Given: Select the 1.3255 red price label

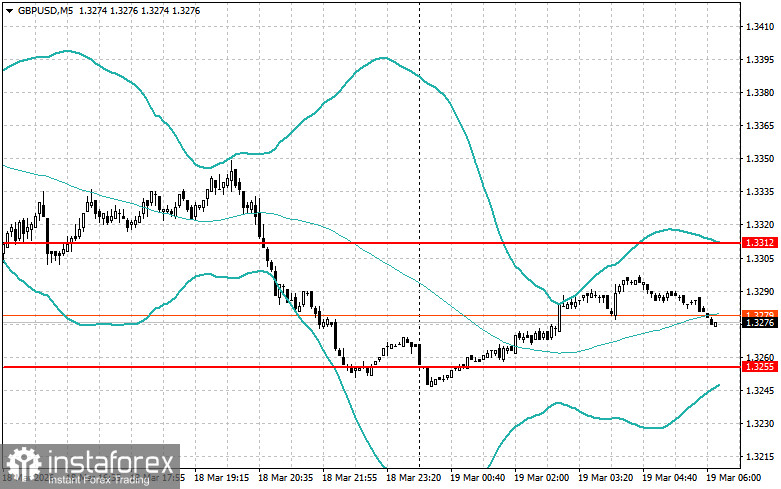Looking at the screenshot, I should coord(760,367).
